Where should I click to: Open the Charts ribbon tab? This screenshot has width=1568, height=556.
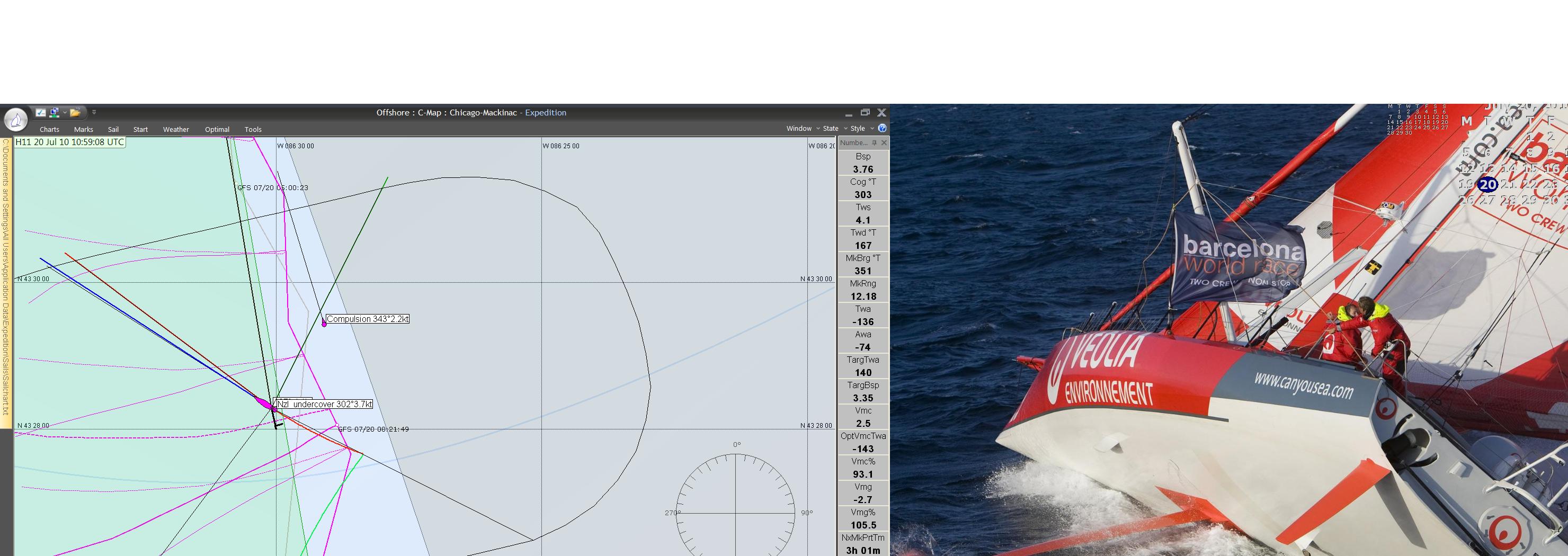49,130
